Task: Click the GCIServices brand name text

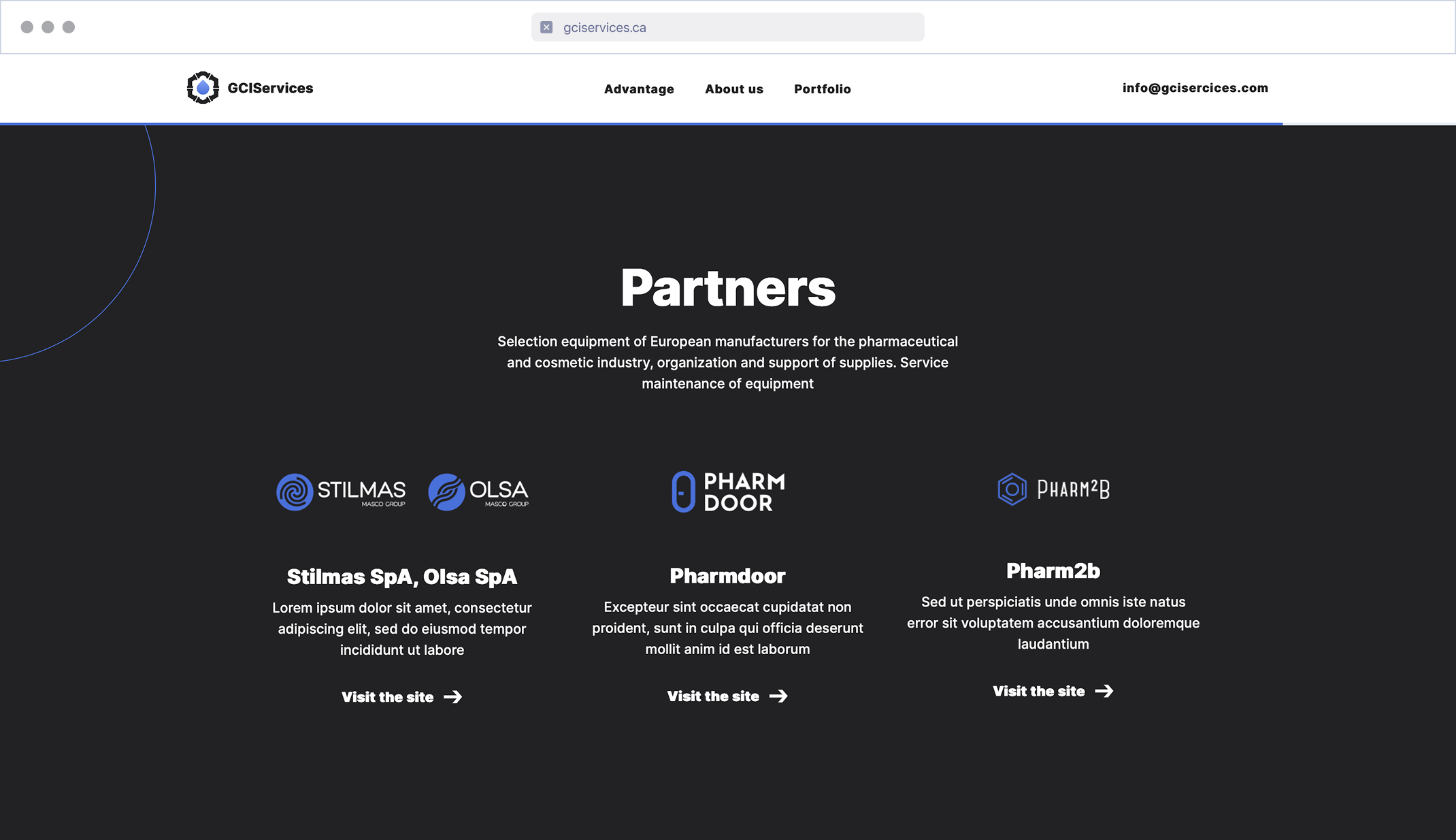Action: [270, 88]
